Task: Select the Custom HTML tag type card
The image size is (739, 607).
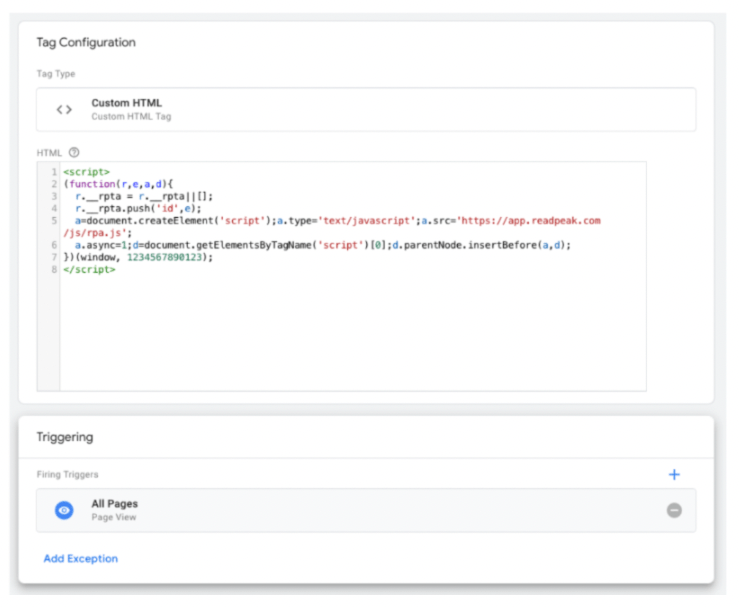Action: click(366, 109)
